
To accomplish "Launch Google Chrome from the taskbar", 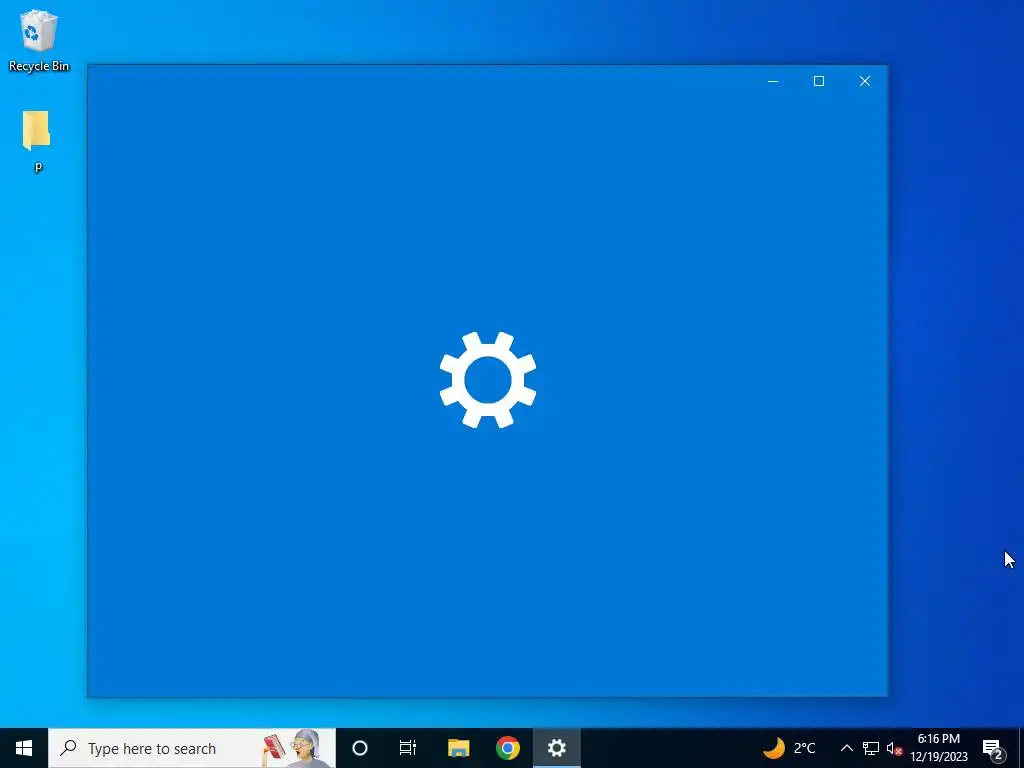I will click(507, 748).
